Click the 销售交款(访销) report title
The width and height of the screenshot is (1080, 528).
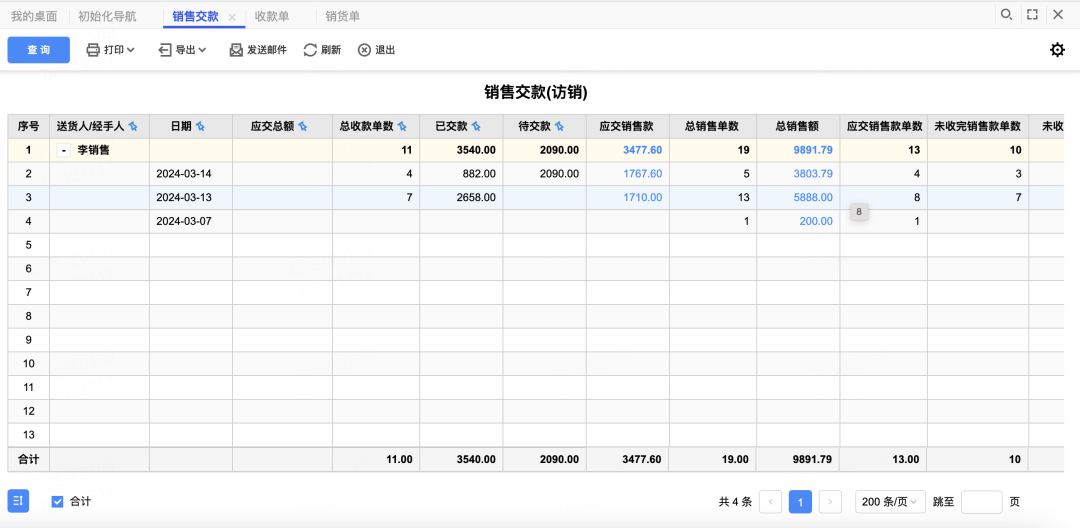[536, 92]
